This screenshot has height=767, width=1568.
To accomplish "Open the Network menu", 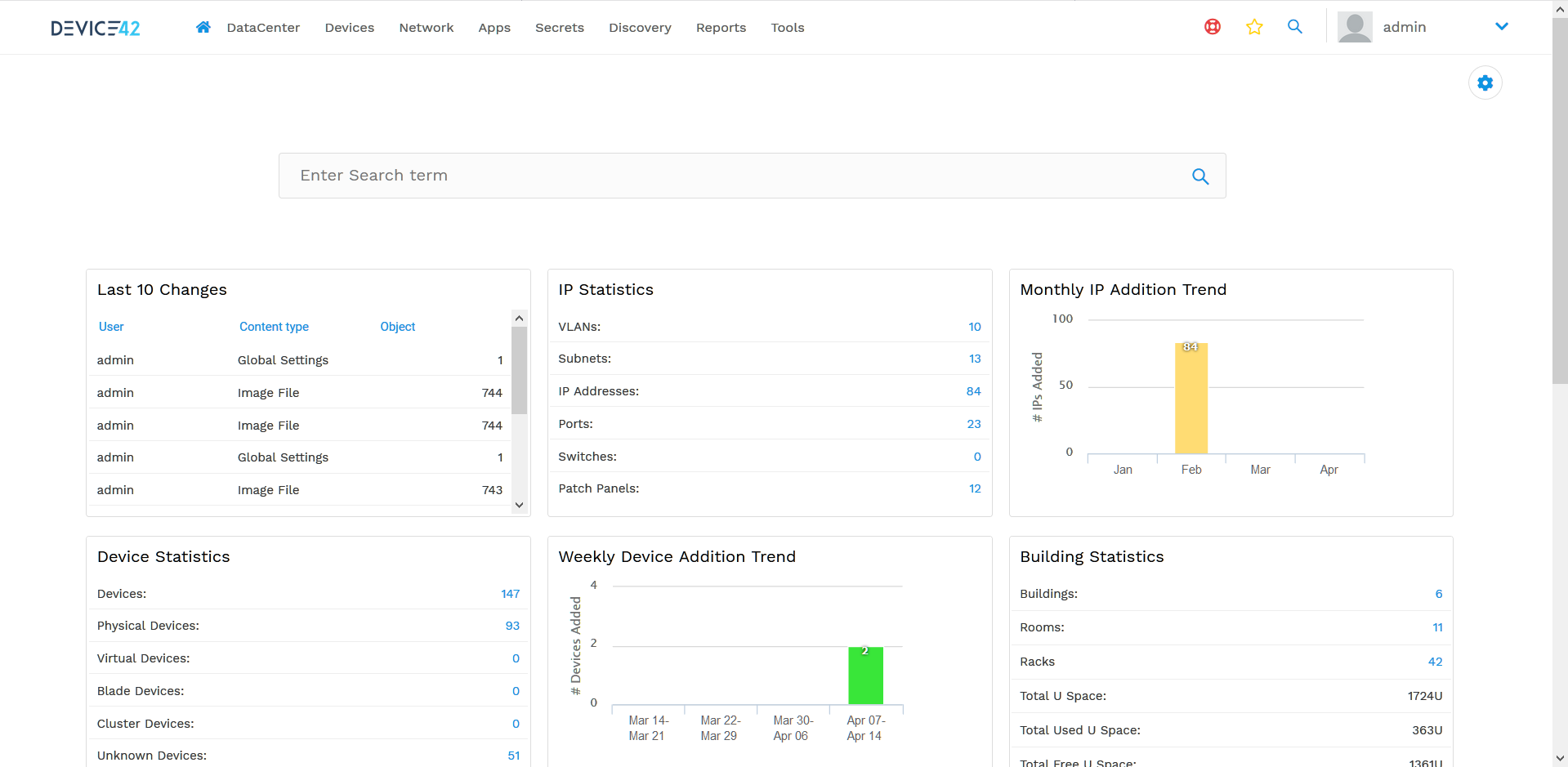I will tap(427, 28).
